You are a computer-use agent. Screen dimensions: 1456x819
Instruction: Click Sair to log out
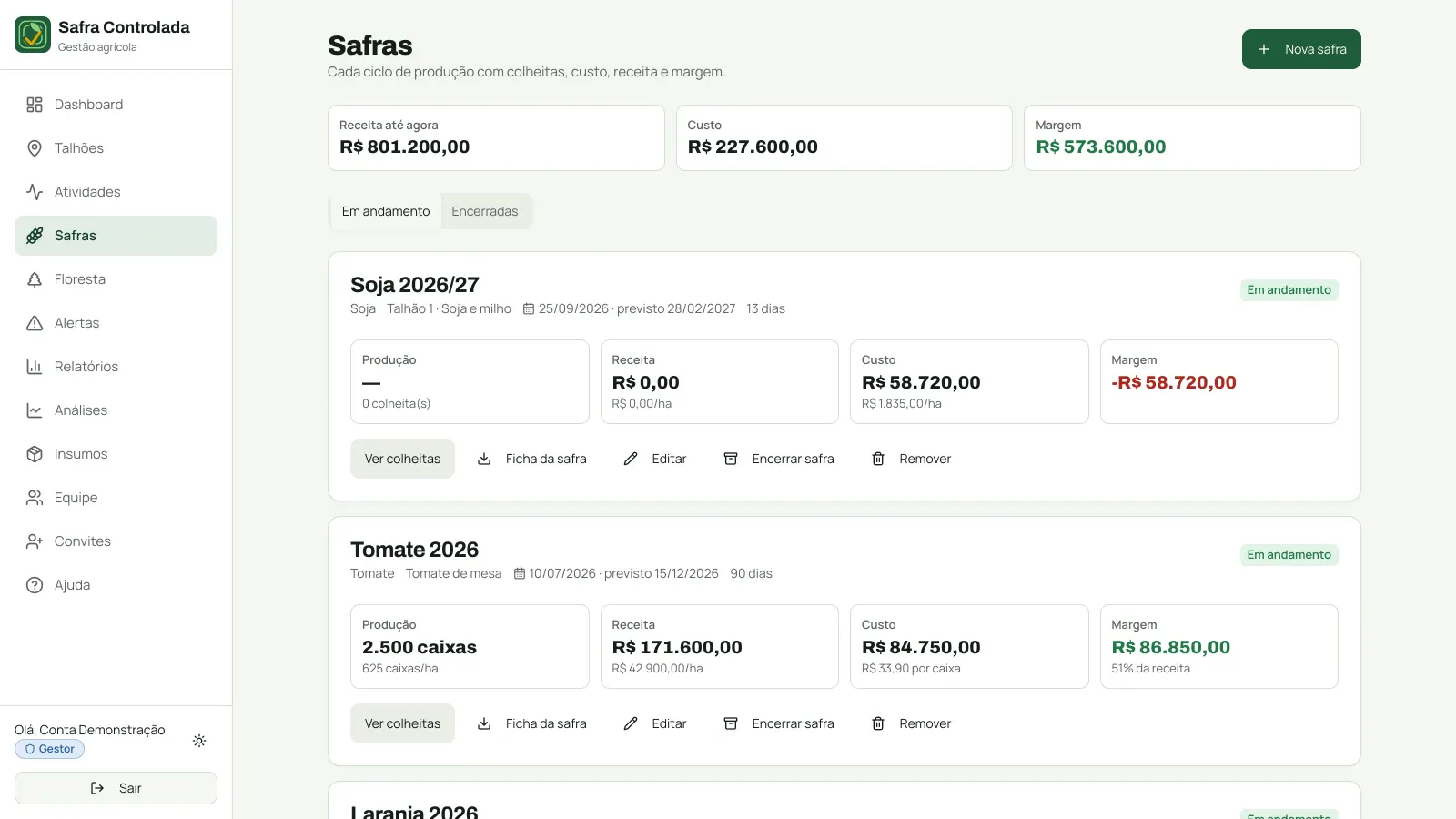pos(116,788)
